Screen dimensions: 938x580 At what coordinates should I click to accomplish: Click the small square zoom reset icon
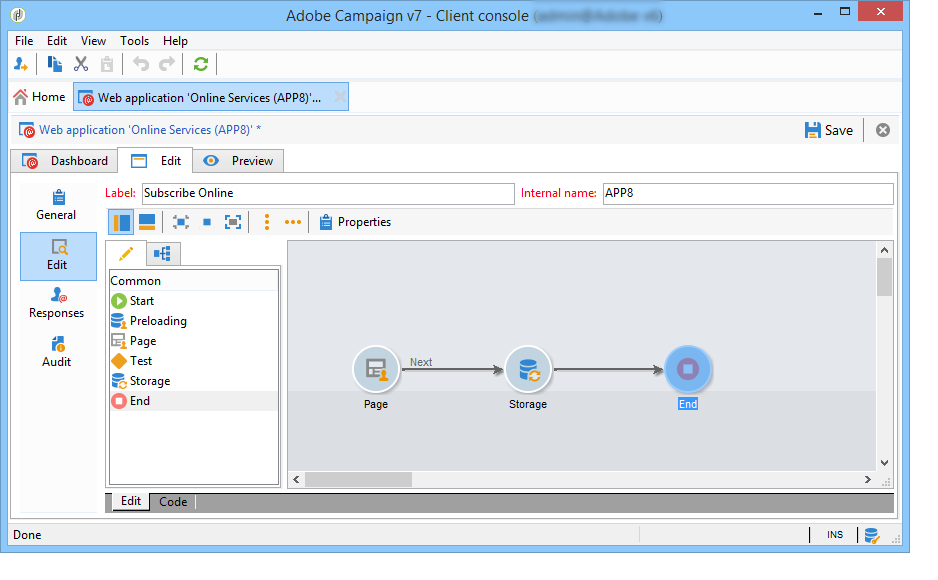pos(207,222)
